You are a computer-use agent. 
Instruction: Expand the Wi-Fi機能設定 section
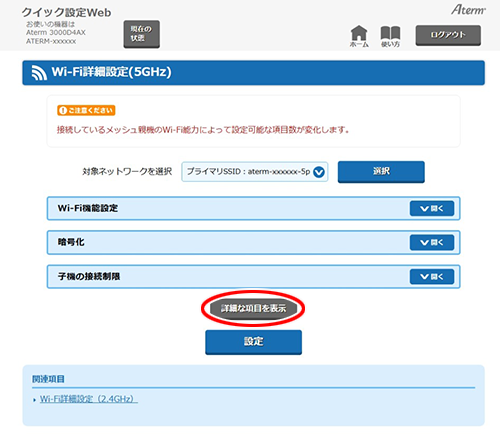coord(432,209)
